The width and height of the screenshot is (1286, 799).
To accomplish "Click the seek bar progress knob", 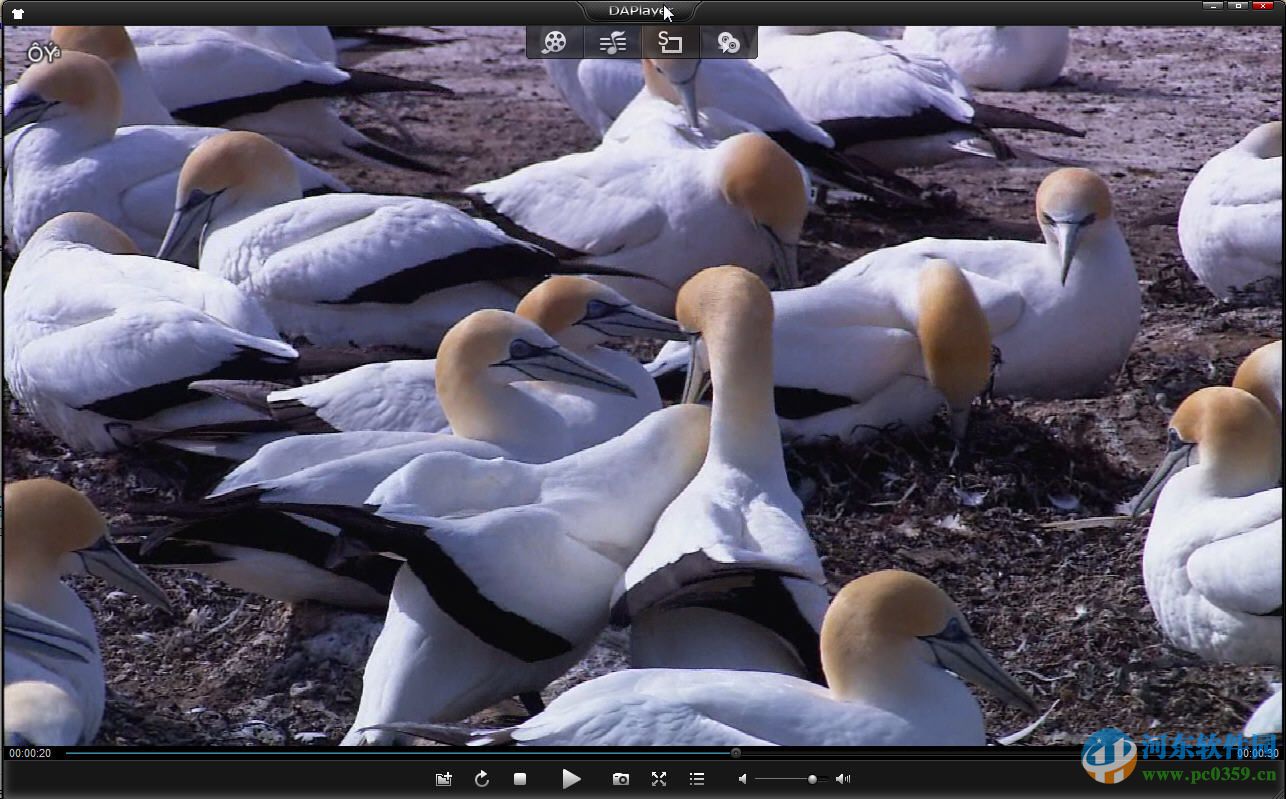I will 736,753.
